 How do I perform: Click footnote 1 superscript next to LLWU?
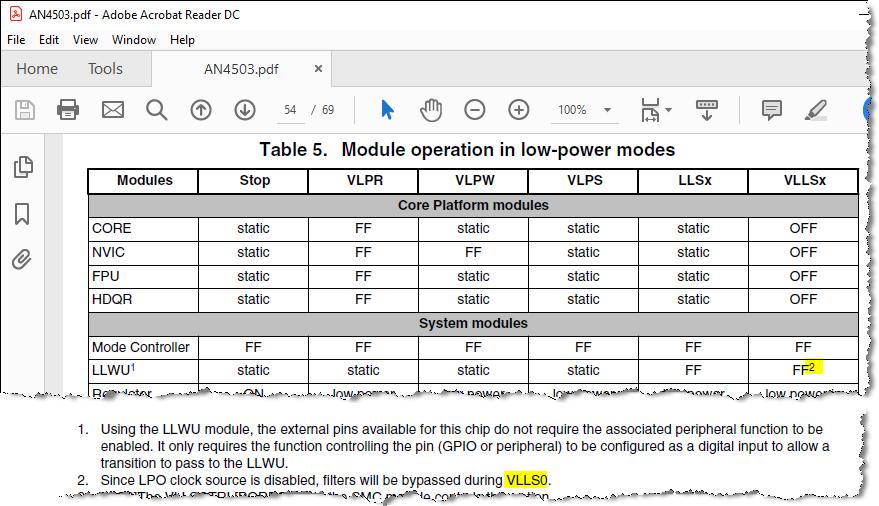click(x=133, y=367)
